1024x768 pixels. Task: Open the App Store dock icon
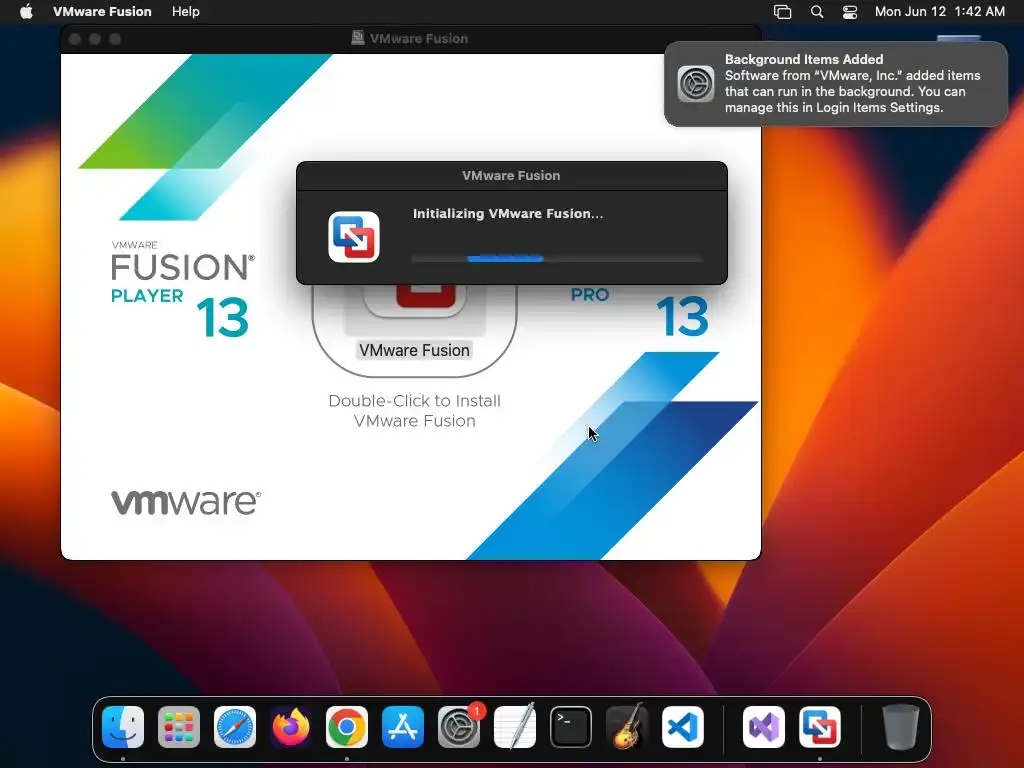pos(403,727)
